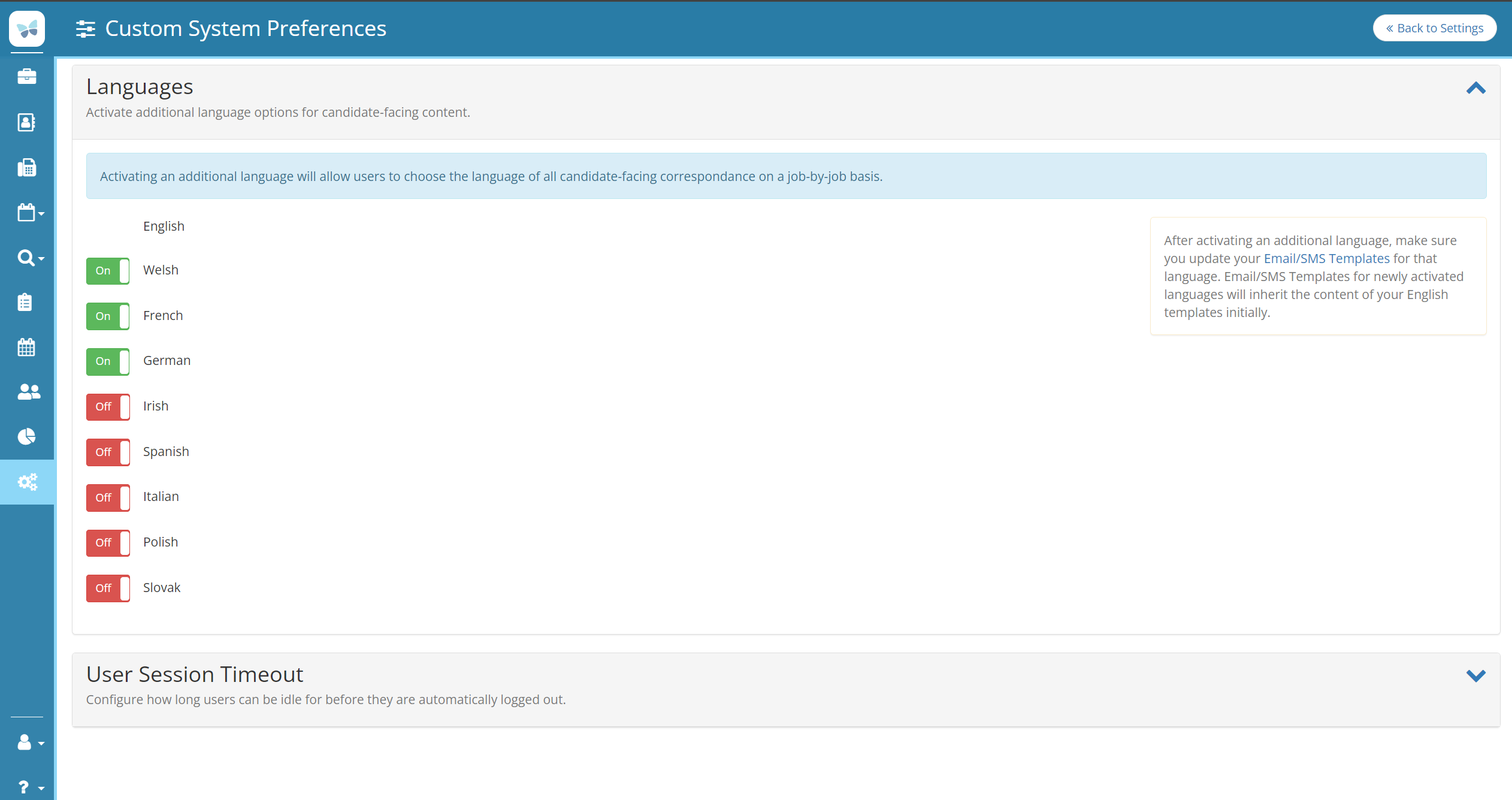The width and height of the screenshot is (1512, 800).
Task: Click the blue language activation info banner
Action: 785,176
